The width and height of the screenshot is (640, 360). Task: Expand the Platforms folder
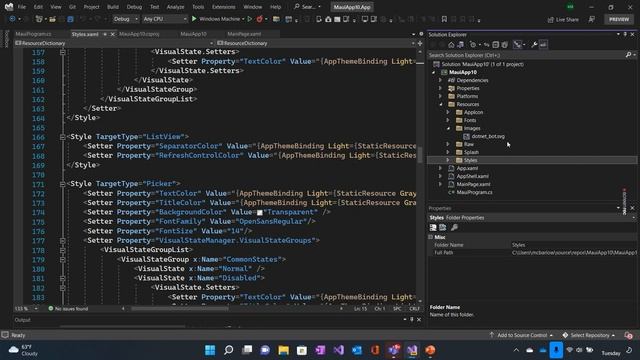pos(440,96)
